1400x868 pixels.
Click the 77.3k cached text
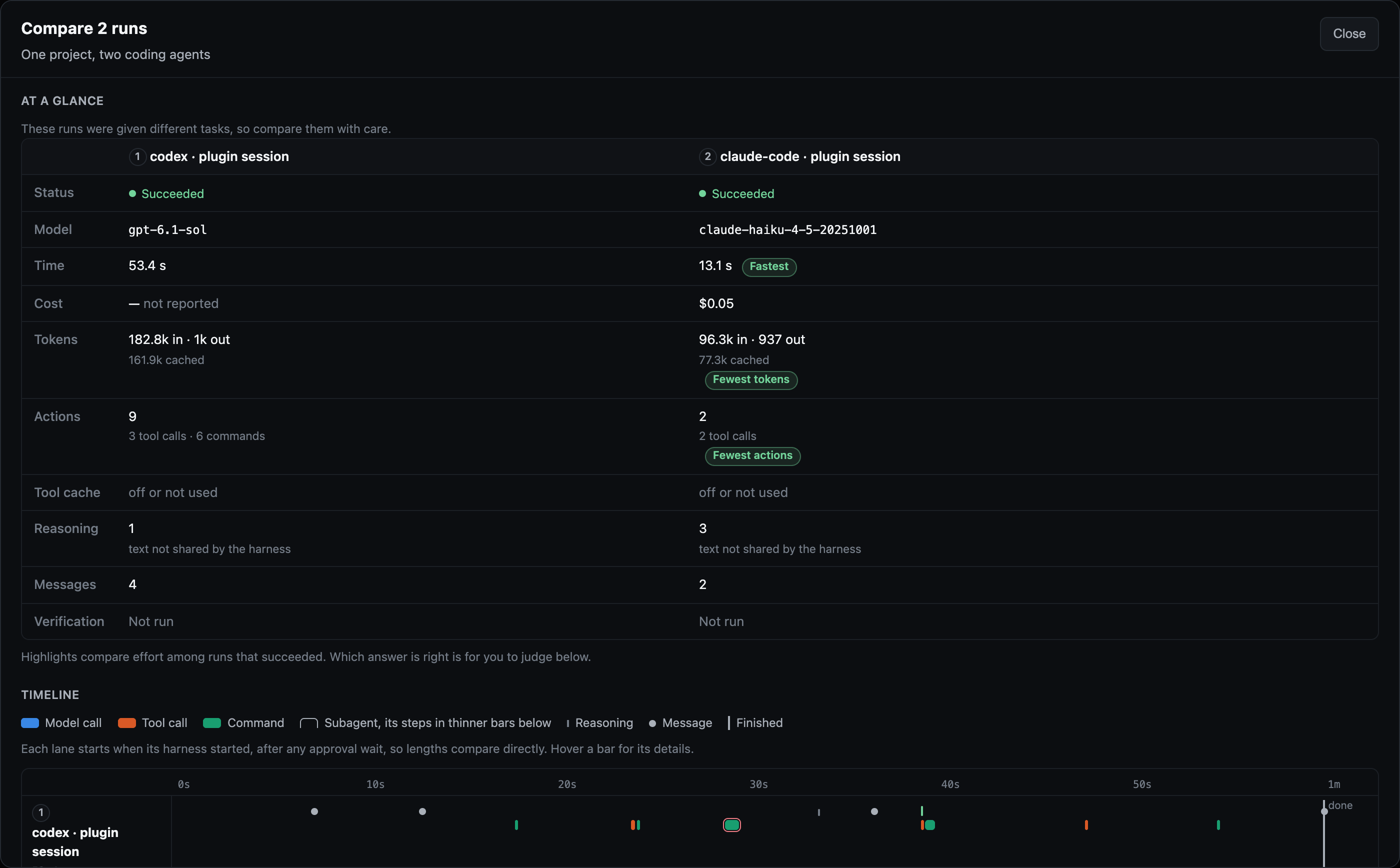click(x=733, y=360)
